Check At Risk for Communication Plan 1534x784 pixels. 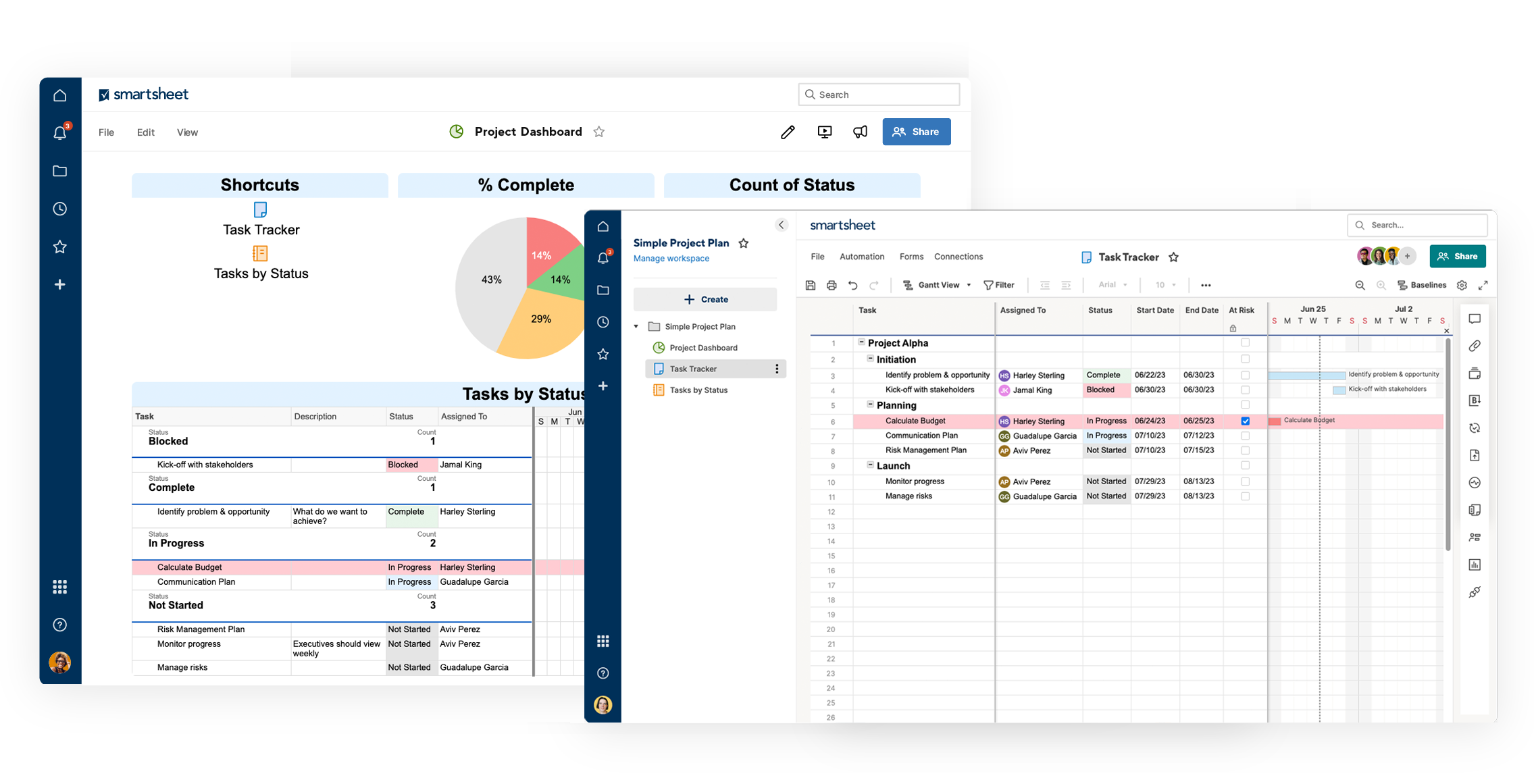[1245, 436]
